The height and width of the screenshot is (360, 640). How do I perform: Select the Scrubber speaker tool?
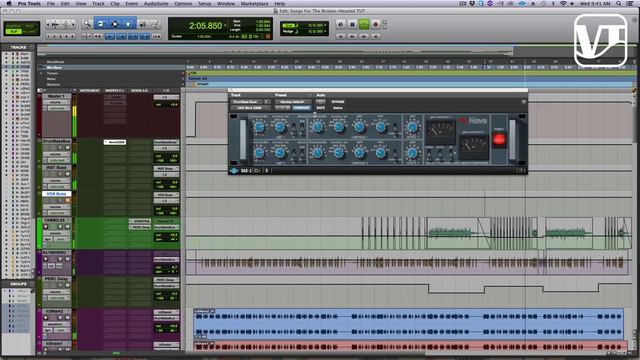[x=143, y=24]
